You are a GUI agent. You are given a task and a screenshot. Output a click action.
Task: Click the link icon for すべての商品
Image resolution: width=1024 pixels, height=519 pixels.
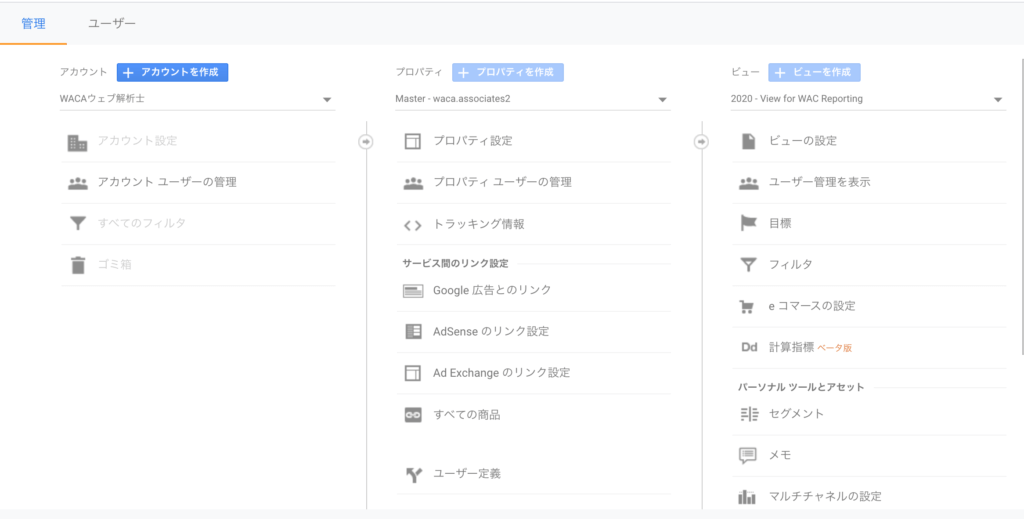tap(413, 415)
